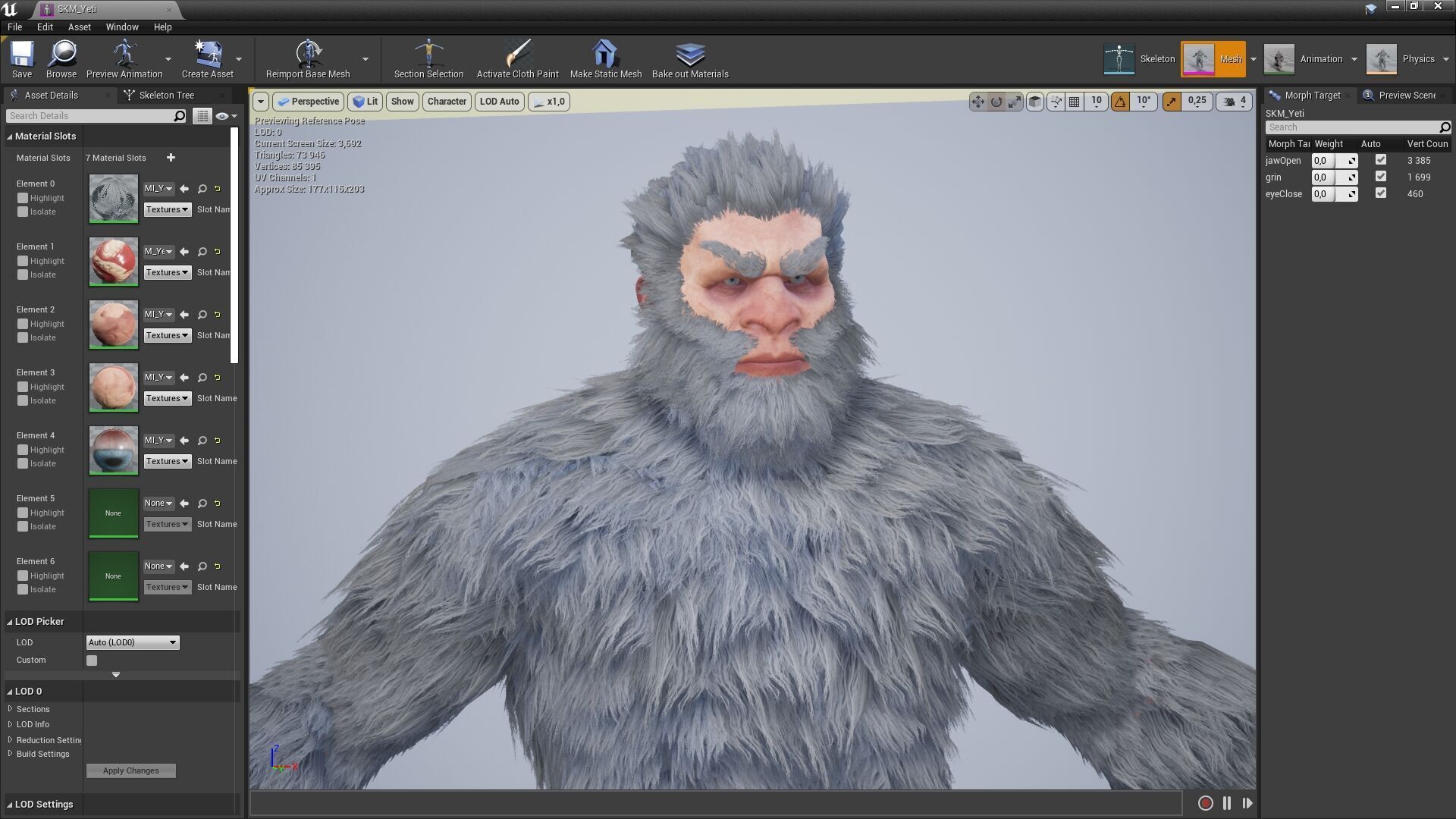Use selected asset for Element 0

[184, 189]
